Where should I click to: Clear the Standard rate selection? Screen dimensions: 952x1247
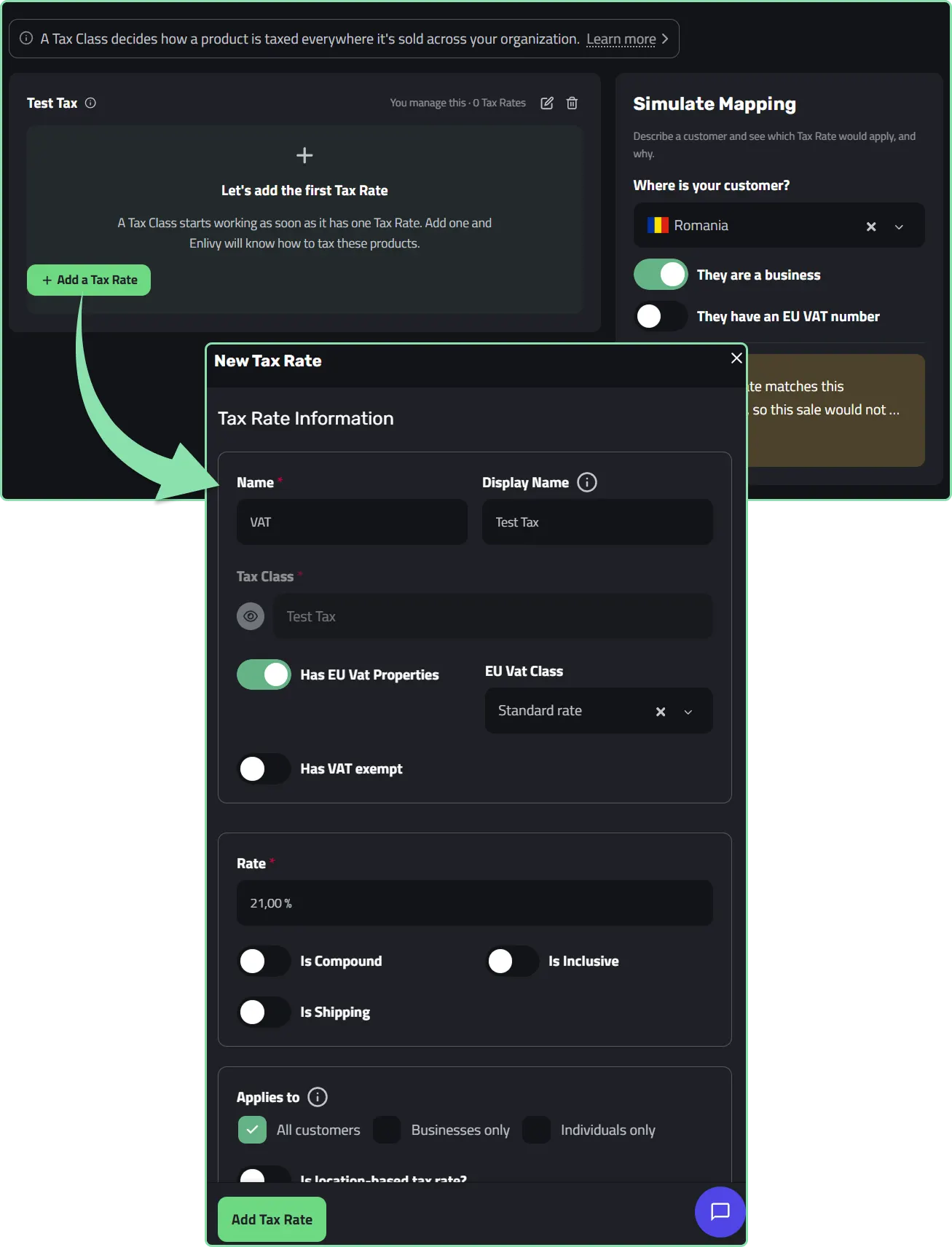(x=661, y=712)
